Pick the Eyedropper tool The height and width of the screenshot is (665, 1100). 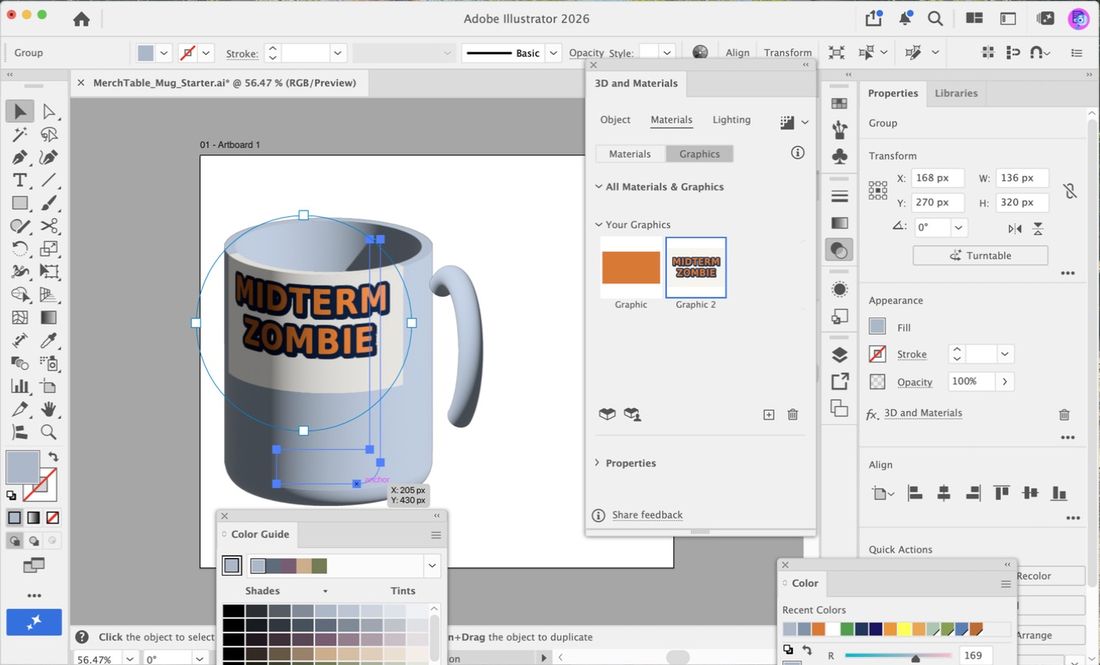[x=48, y=340]
